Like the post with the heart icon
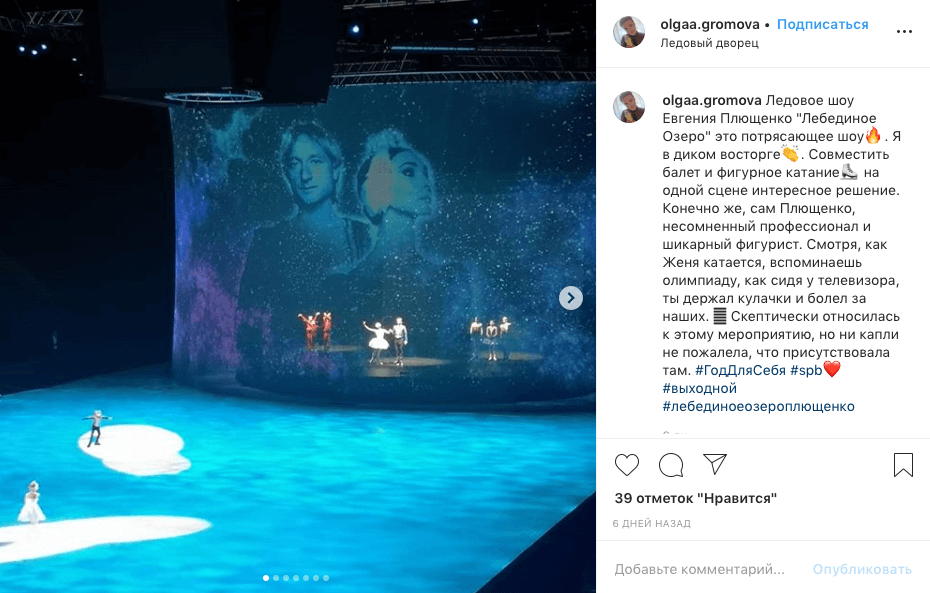The image size is (930, 593). pyautogui.click(x=627, y=465)
